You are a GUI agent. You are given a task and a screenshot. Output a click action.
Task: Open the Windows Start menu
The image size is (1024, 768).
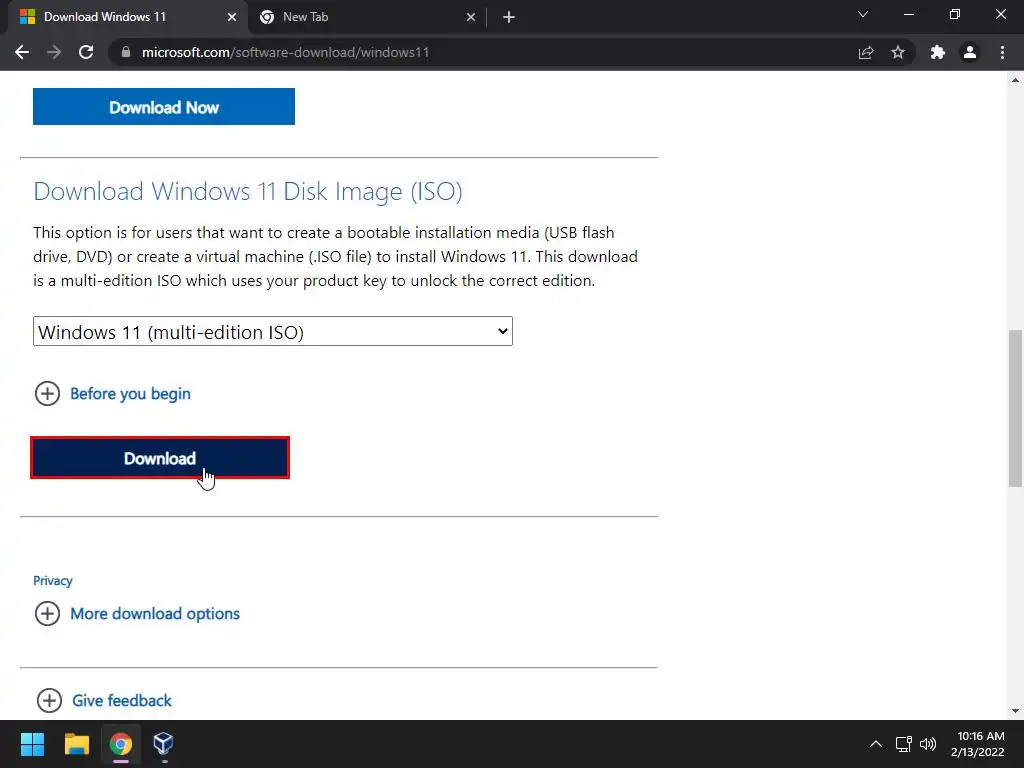(x=32, y=744)
